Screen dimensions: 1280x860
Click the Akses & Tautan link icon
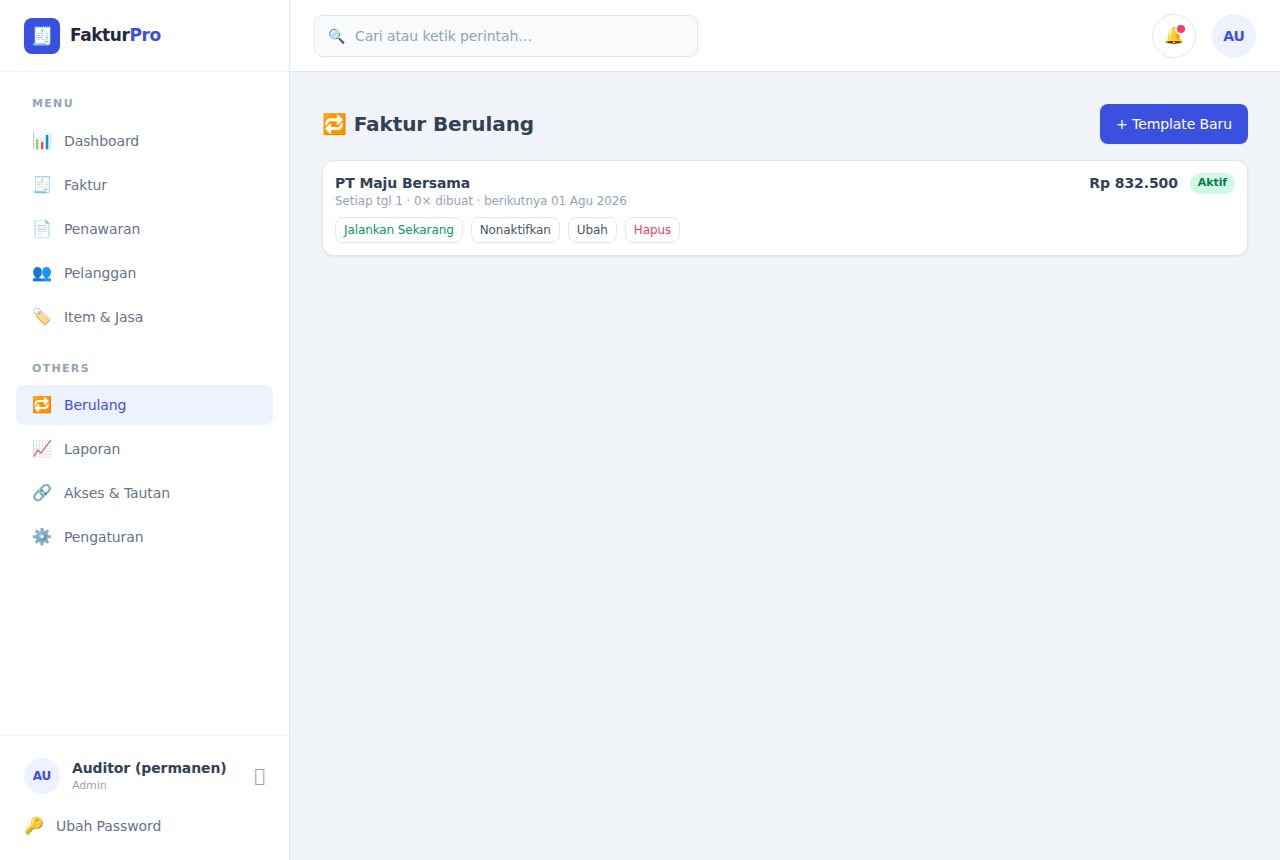click(42, 493)
